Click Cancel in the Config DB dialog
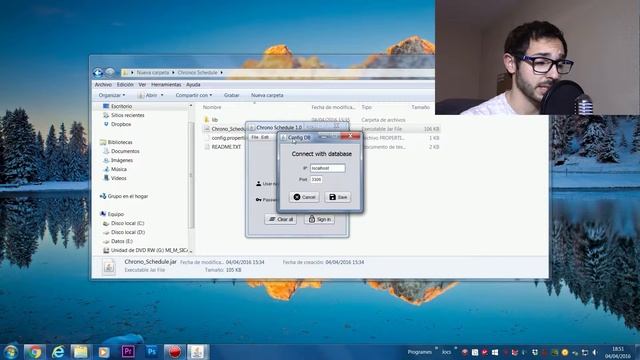 click(304, 197)
